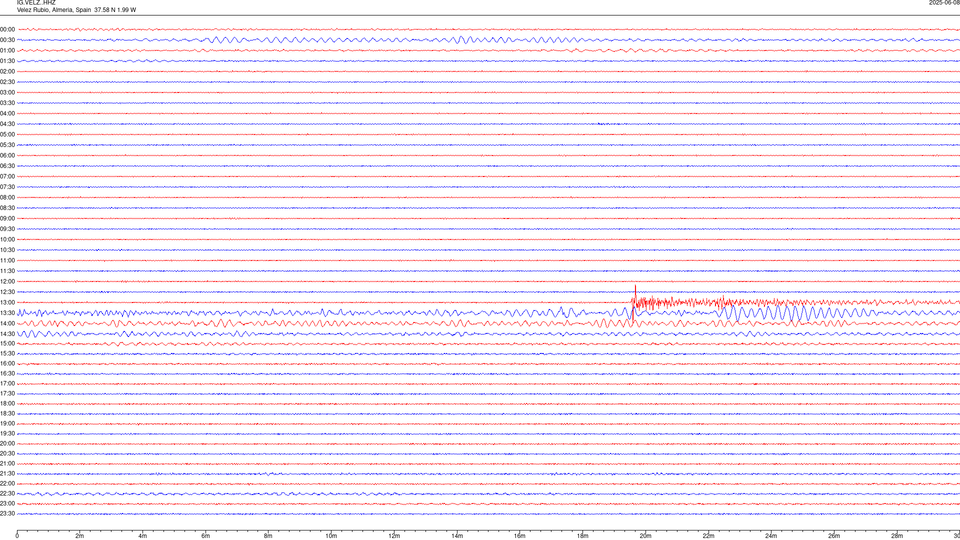Select the 11:00 row label
Image resolution: width=960 pixels, height=540 pixels.
pos(7,261)
